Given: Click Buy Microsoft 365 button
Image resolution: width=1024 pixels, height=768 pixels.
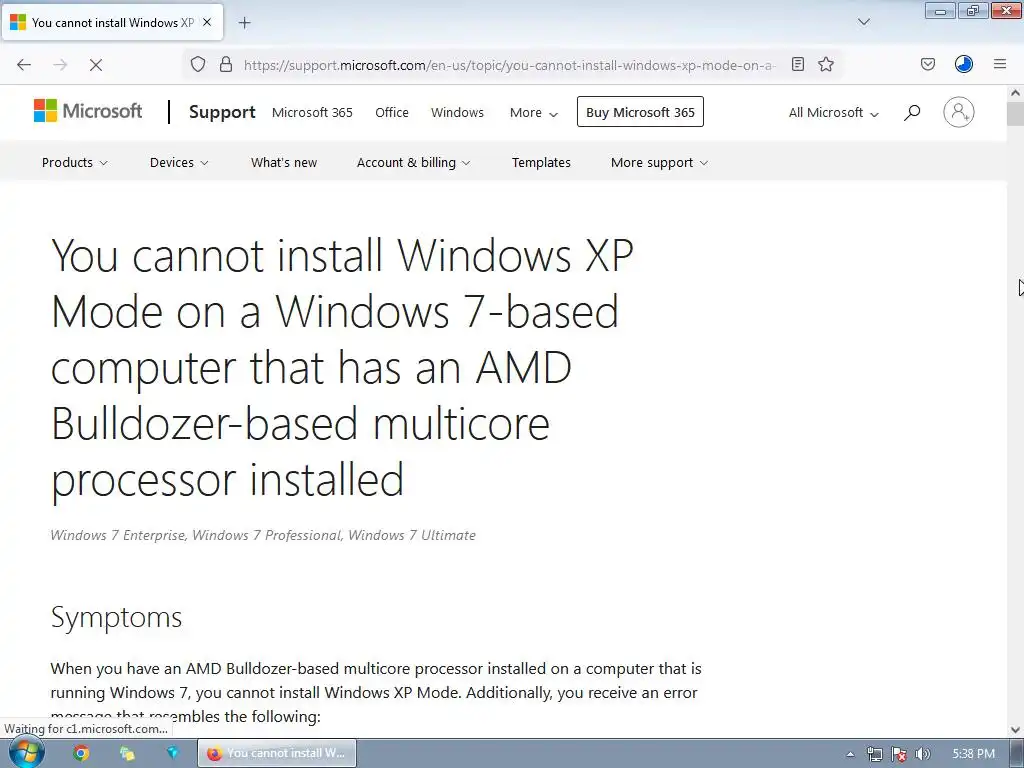Looking at the screenshot, I should [640, 112].
